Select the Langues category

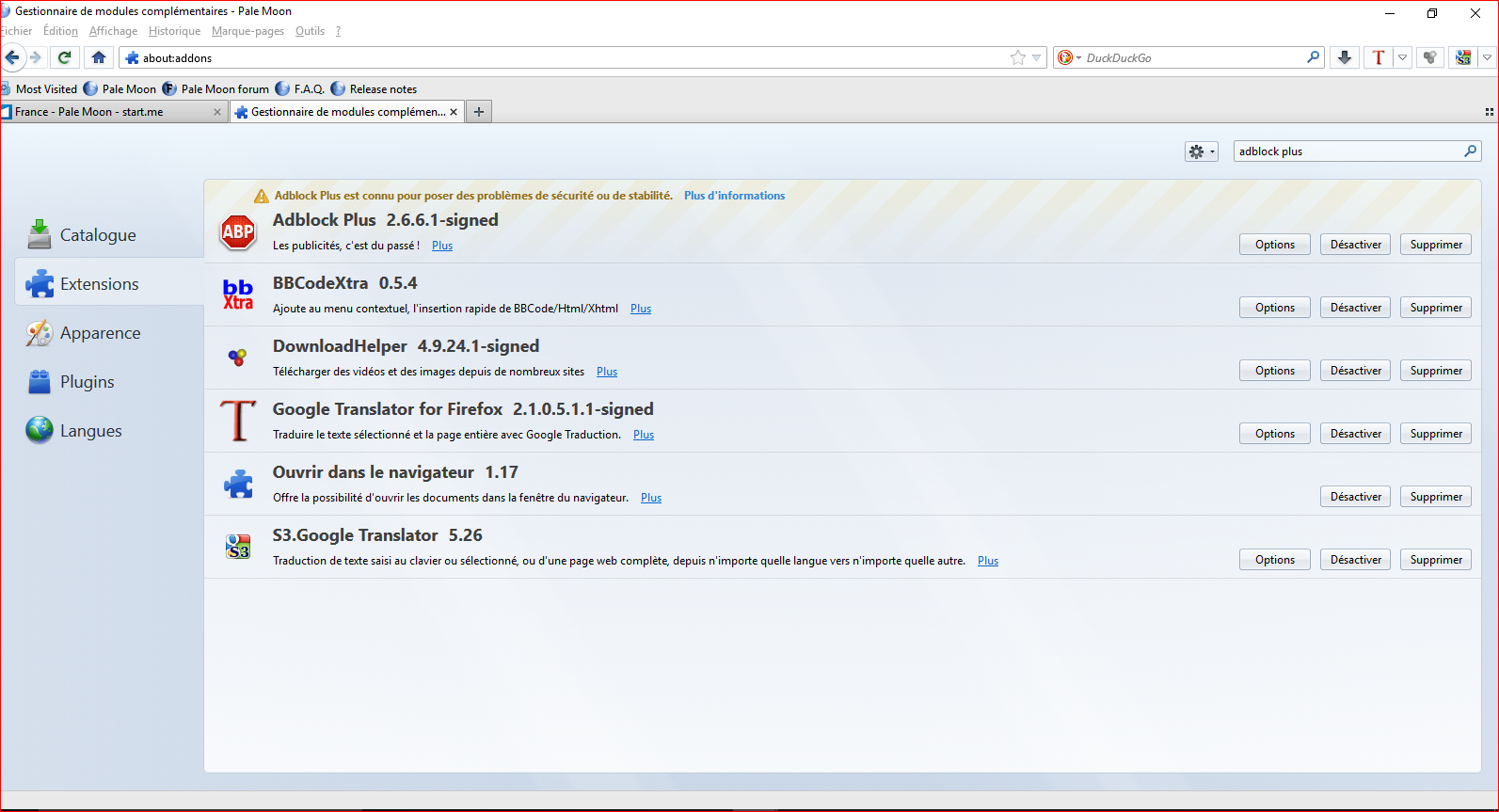pos(109,430)
